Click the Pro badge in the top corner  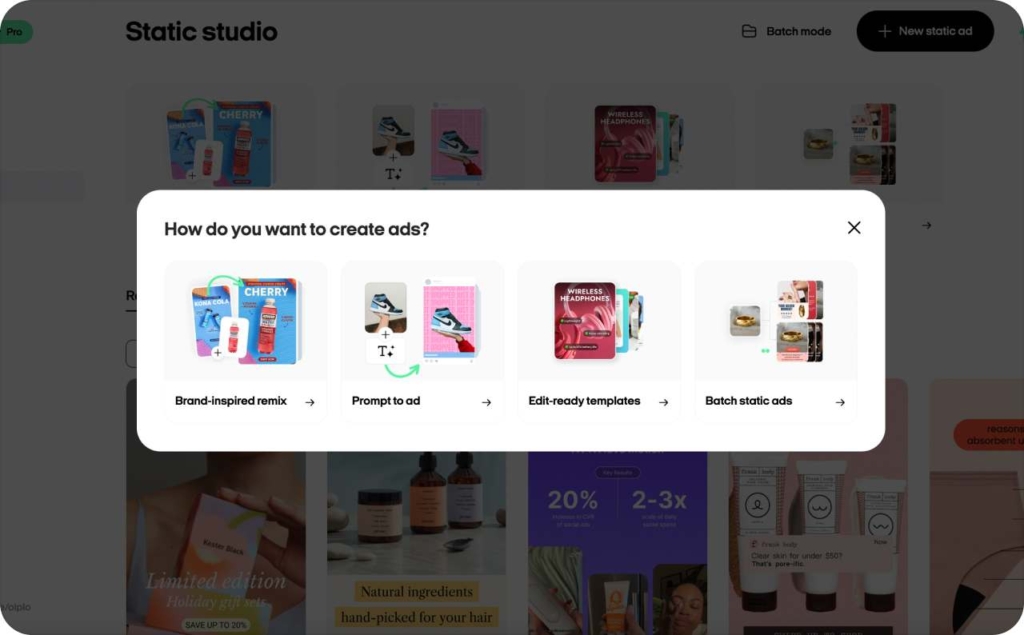14,31
